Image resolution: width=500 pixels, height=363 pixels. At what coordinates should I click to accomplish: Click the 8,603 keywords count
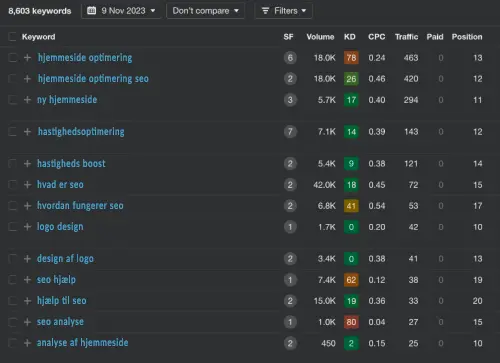(x=40, y=11)
